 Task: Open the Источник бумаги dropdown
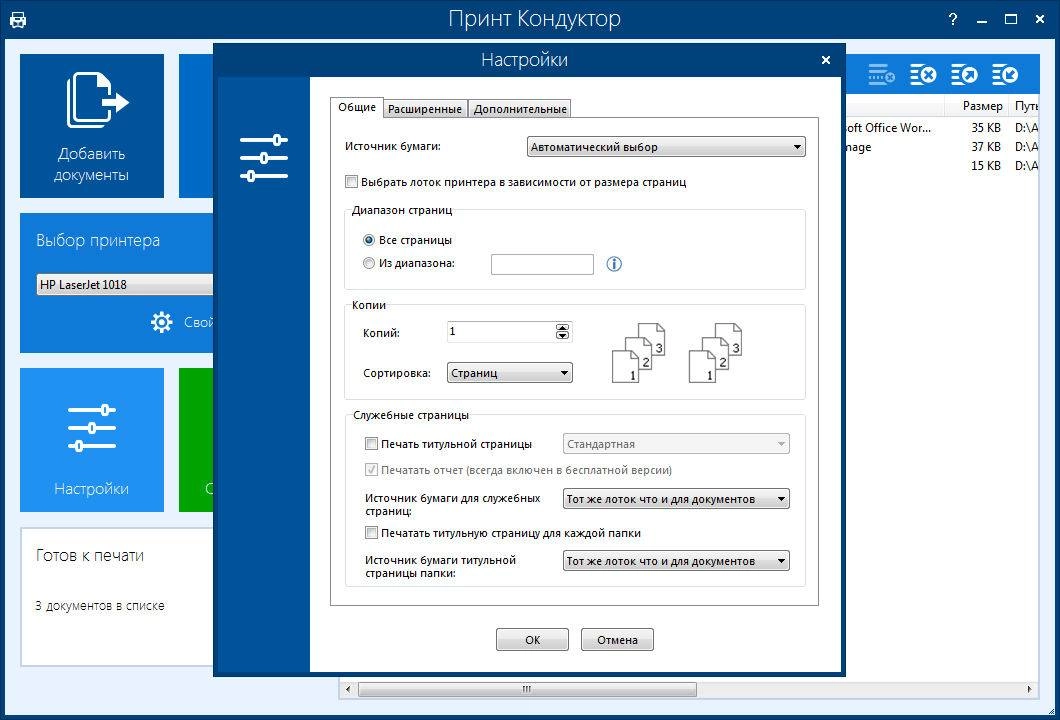666,147
